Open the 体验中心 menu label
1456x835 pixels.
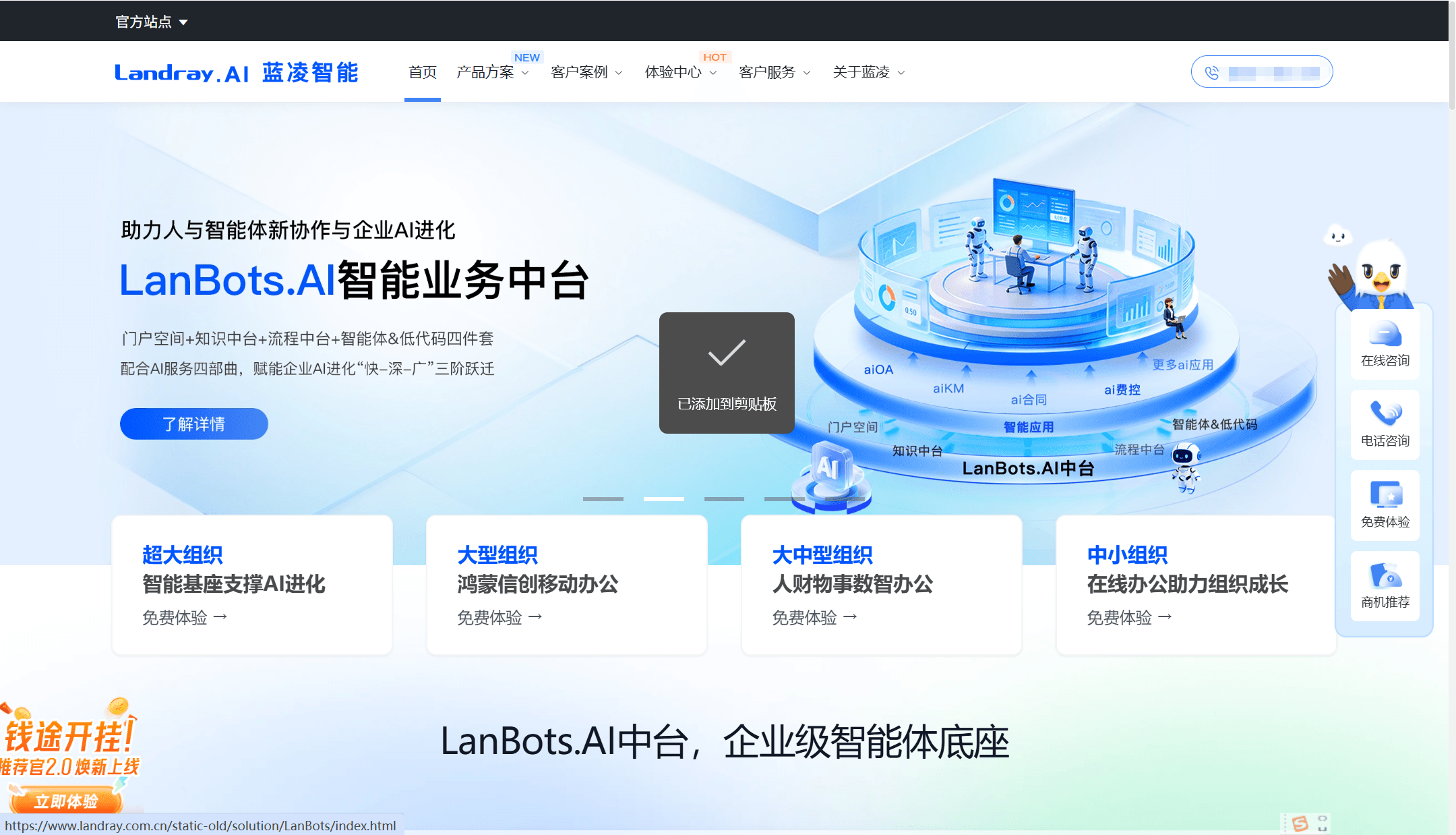click(x=673, y=72)
